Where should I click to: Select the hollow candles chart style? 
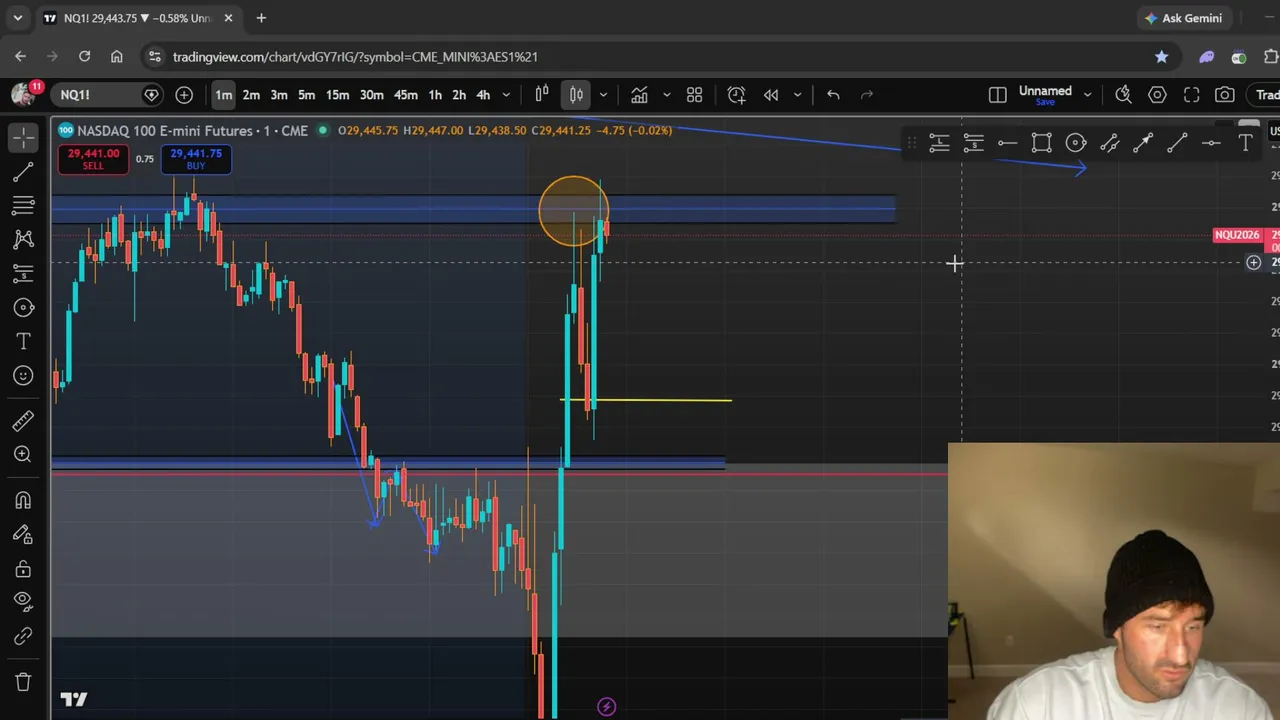tap(542, 95)
